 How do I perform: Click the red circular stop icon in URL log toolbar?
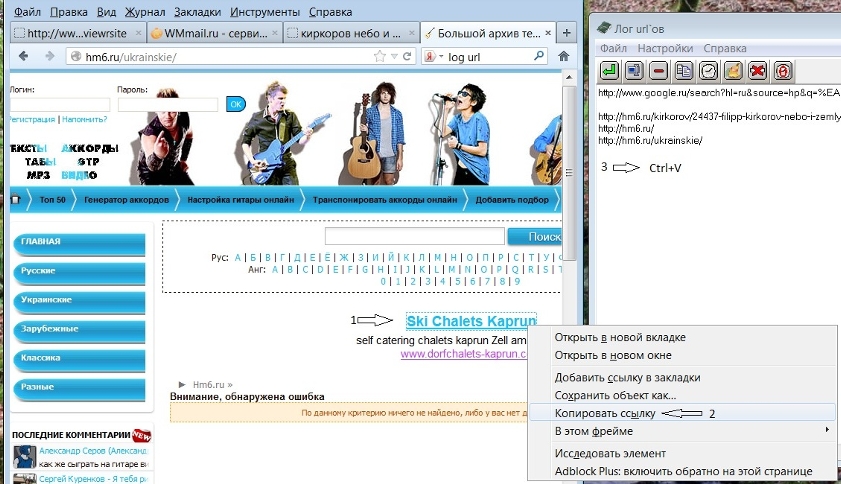[783, 70]
